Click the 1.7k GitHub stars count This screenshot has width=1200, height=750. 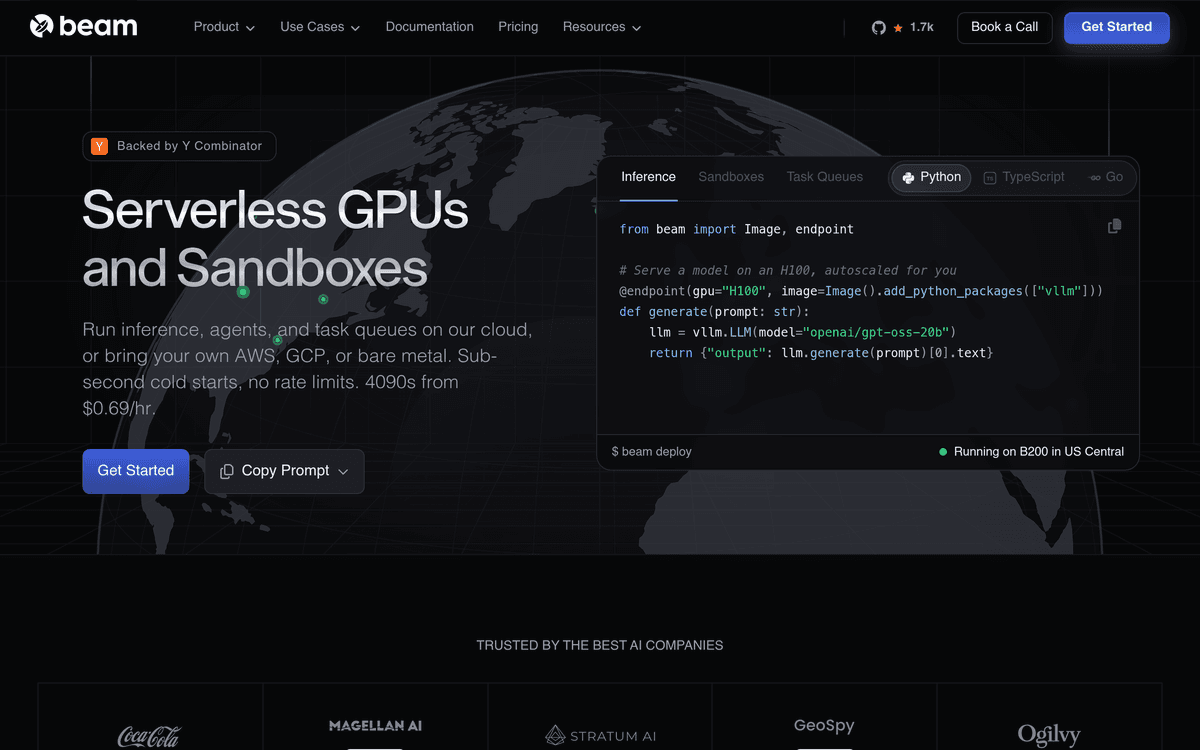921,28
